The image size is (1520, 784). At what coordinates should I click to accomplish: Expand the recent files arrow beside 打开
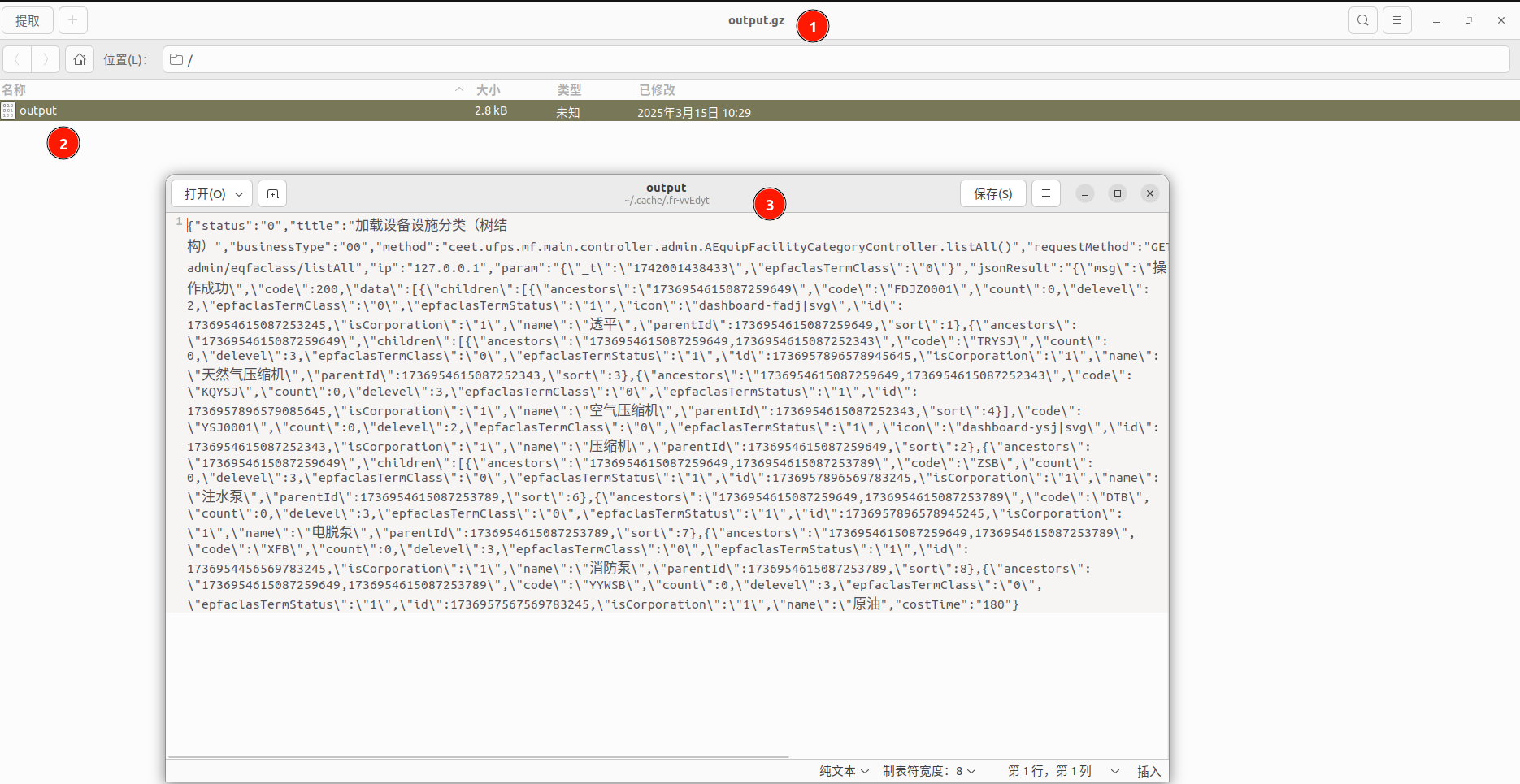point(239,193)
